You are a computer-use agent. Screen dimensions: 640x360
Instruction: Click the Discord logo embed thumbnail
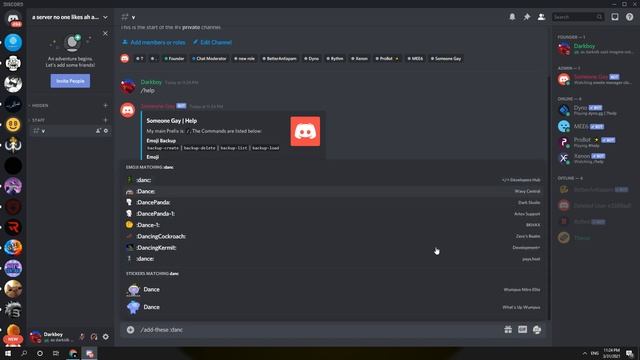click(x=305, y=131)
